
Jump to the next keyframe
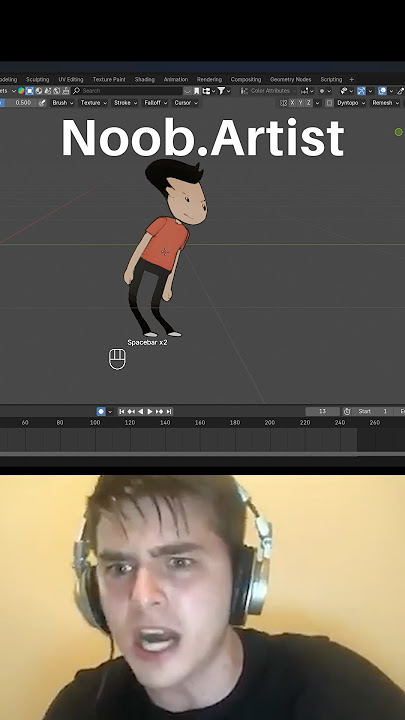pyautogui.click(x=159, y=411)
